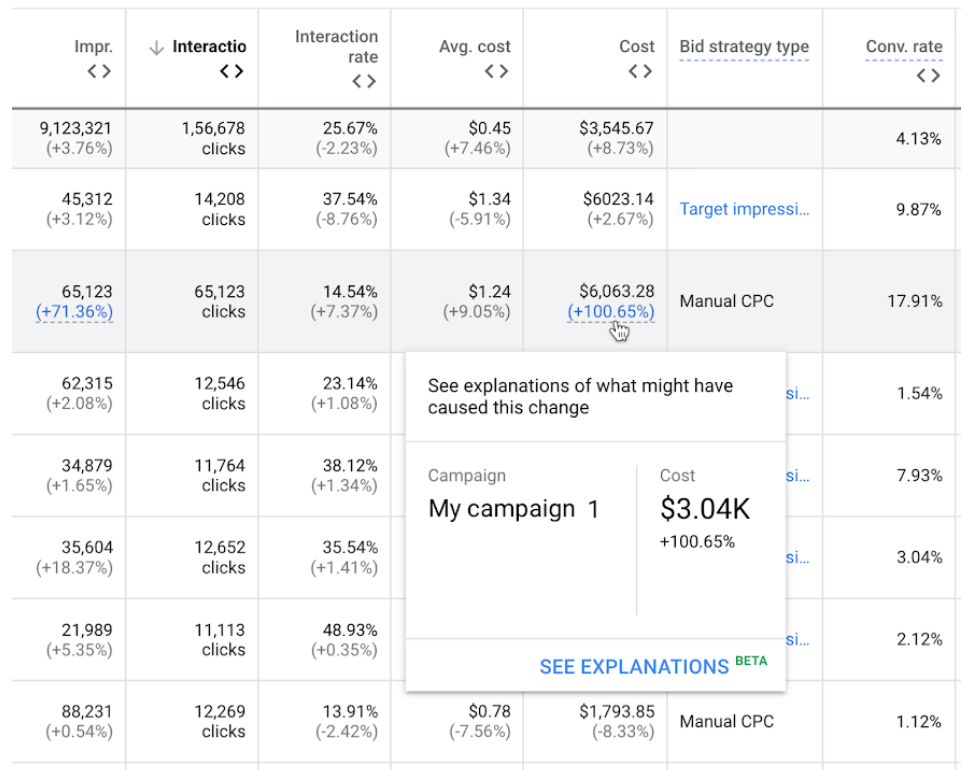Viewport: 961px width, 770px height.
Task: Click the 9.87% conversion rate cell
Action: click(x=918, y=210)
